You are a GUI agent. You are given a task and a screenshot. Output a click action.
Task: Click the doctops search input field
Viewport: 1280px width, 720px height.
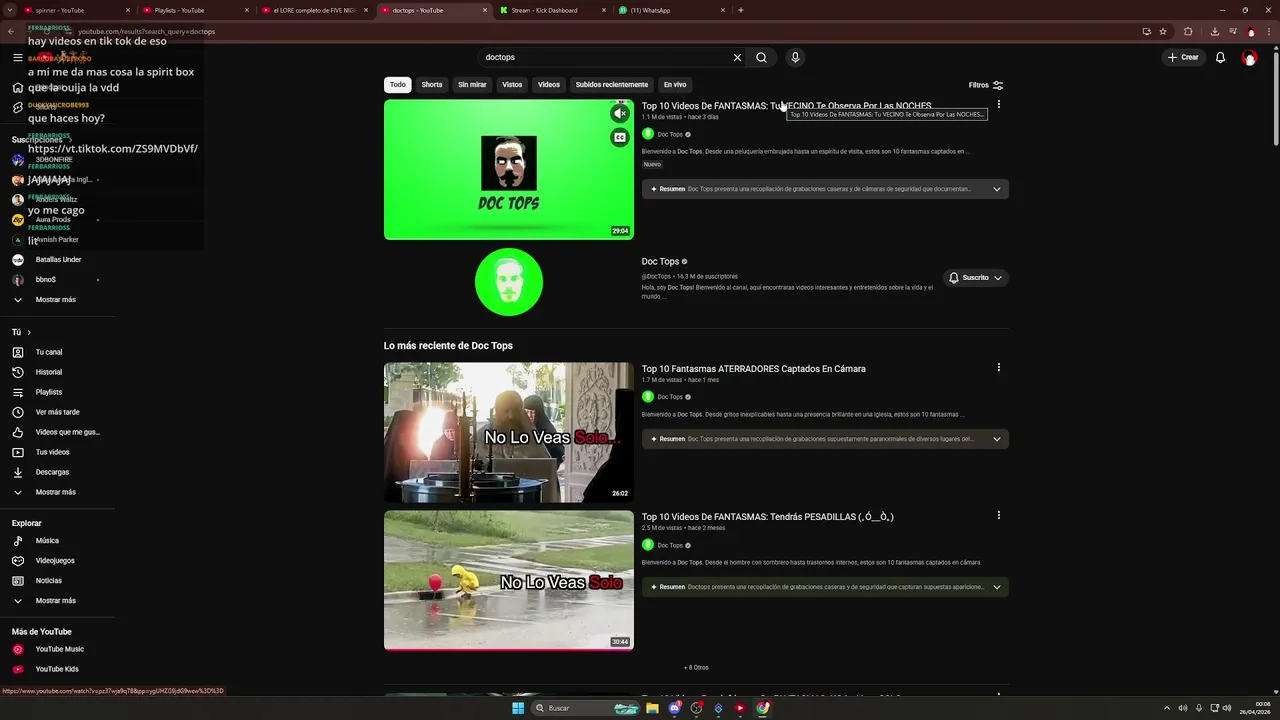605,57
